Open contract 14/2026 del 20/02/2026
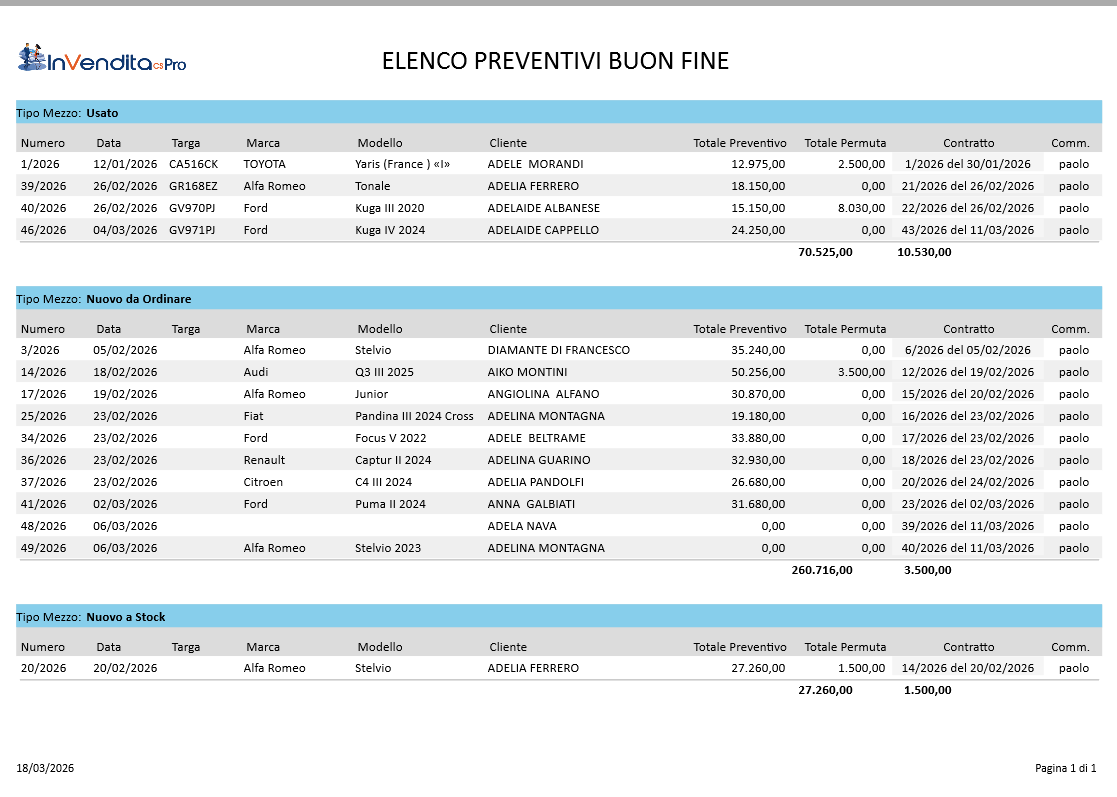 967,668
